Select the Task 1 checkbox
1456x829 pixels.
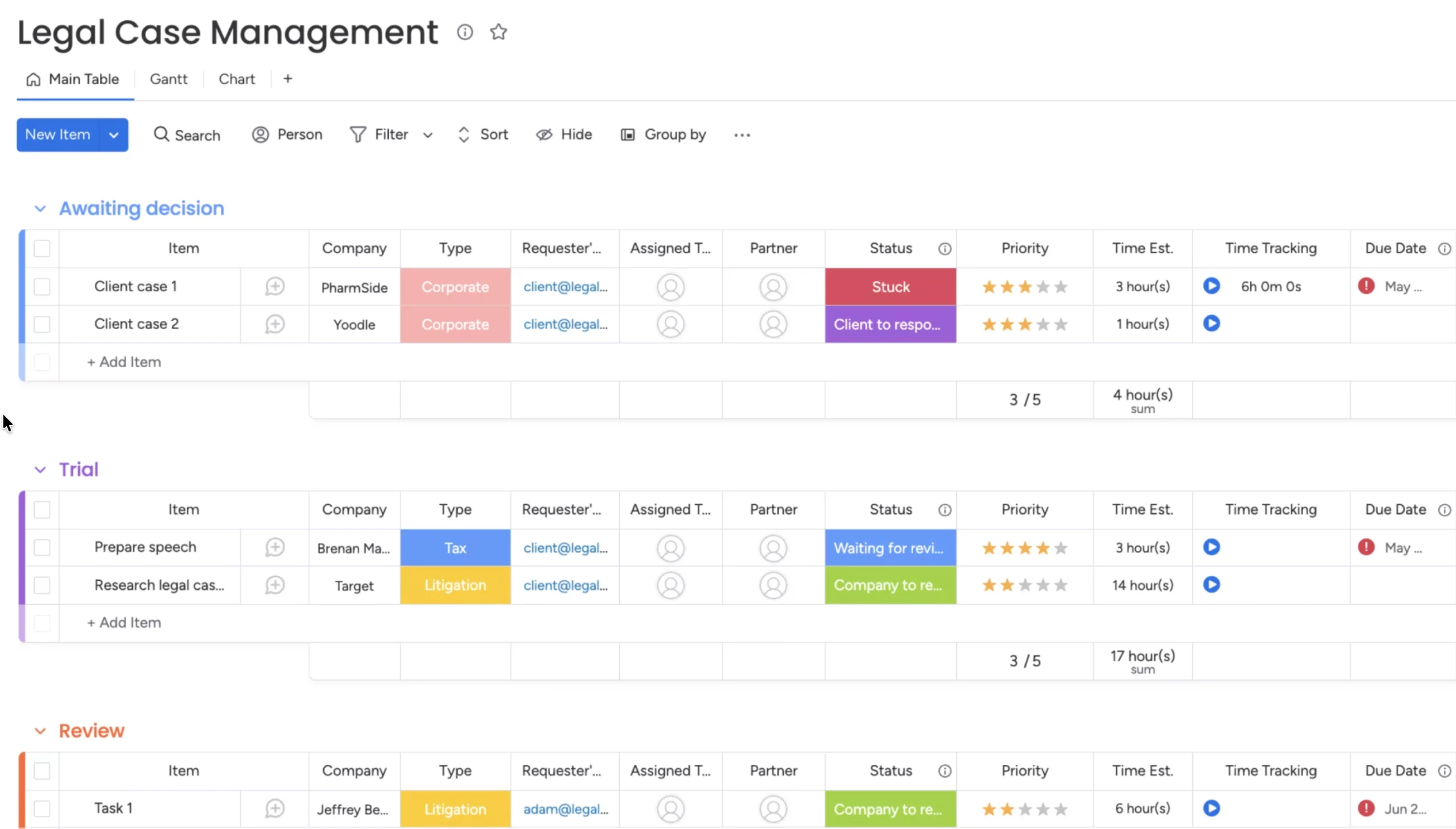tap(42, 808)
